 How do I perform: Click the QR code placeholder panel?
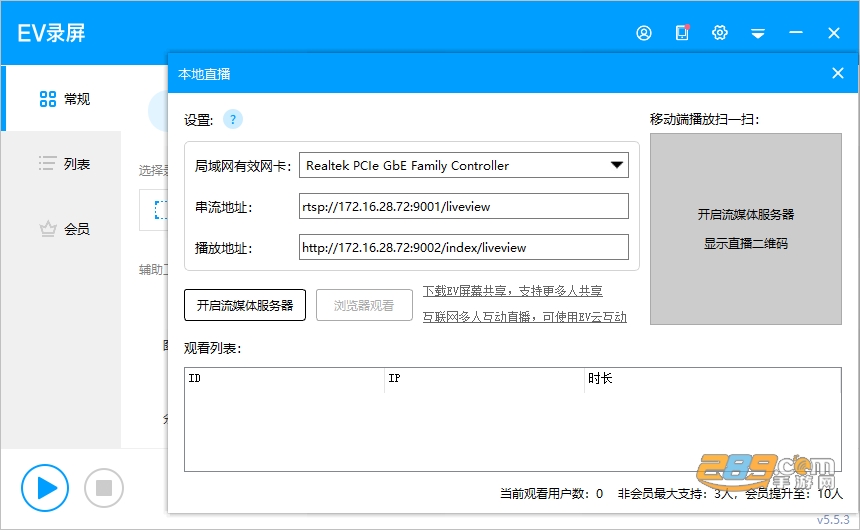click(745, 229)
